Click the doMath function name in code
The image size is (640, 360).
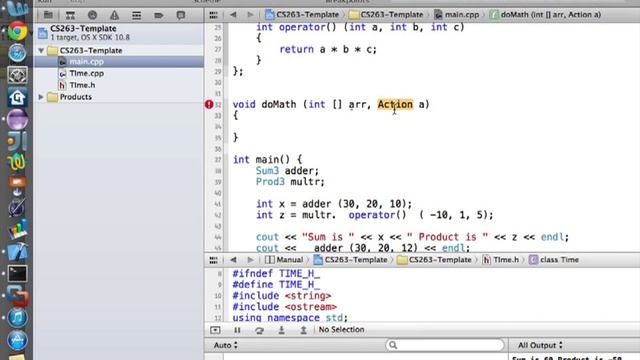click(279, 104)
